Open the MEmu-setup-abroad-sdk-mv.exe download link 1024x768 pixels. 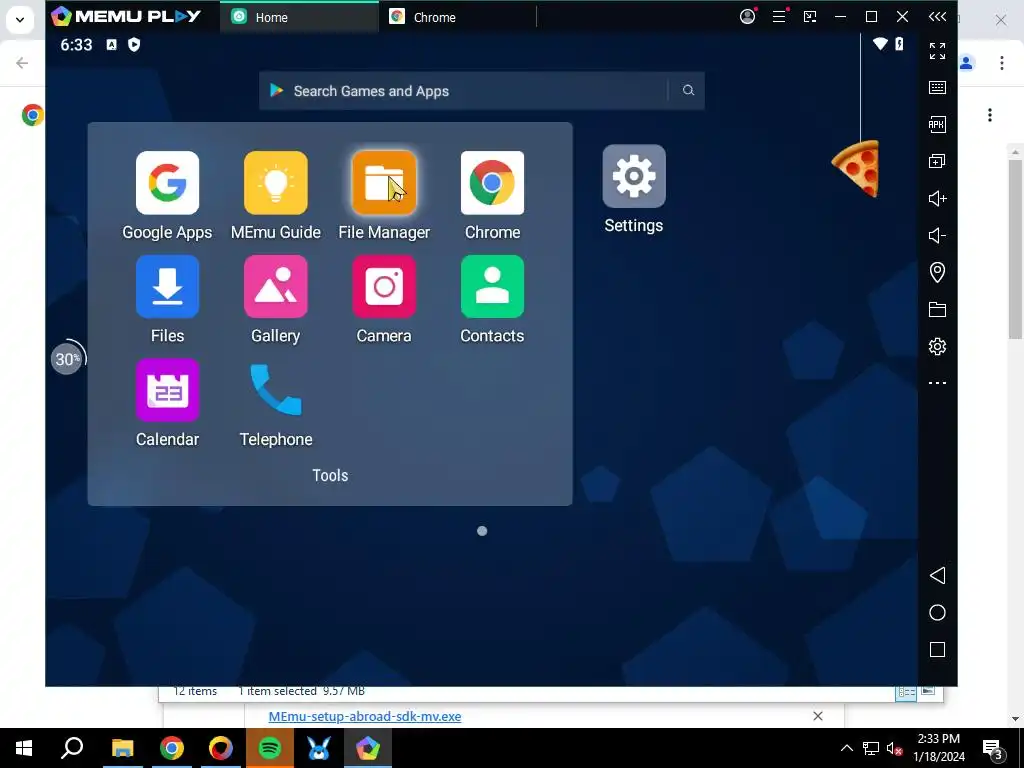[364, 716]
